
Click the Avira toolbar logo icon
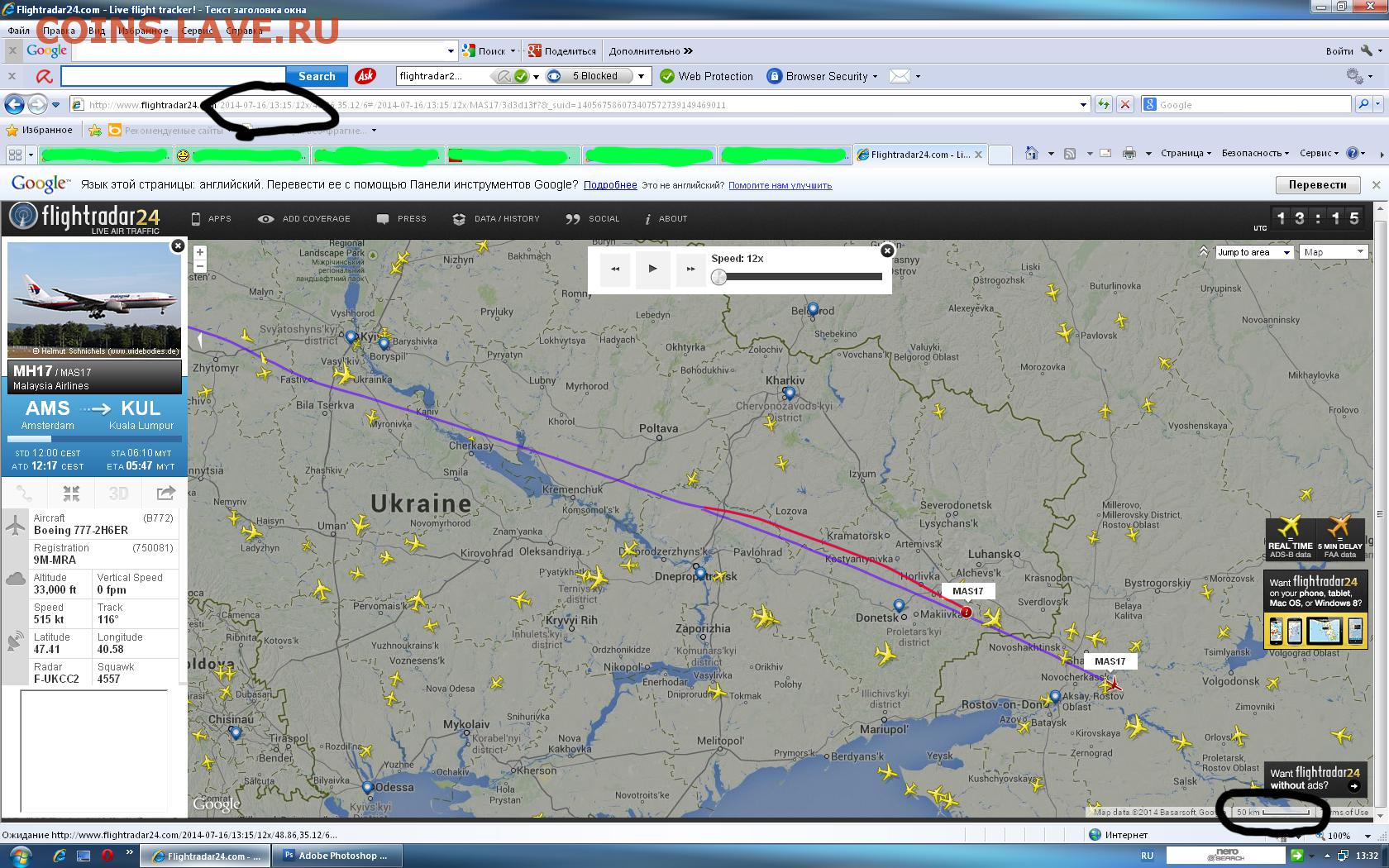44,76
